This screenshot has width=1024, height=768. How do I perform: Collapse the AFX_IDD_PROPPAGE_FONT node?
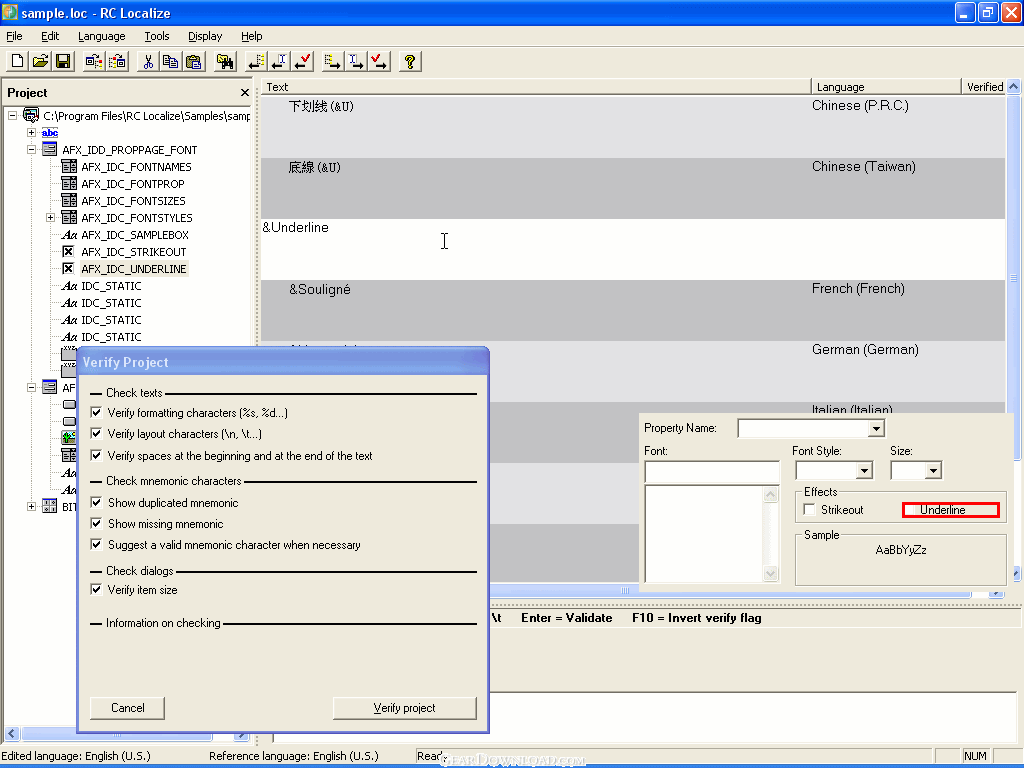pos(31,150)
